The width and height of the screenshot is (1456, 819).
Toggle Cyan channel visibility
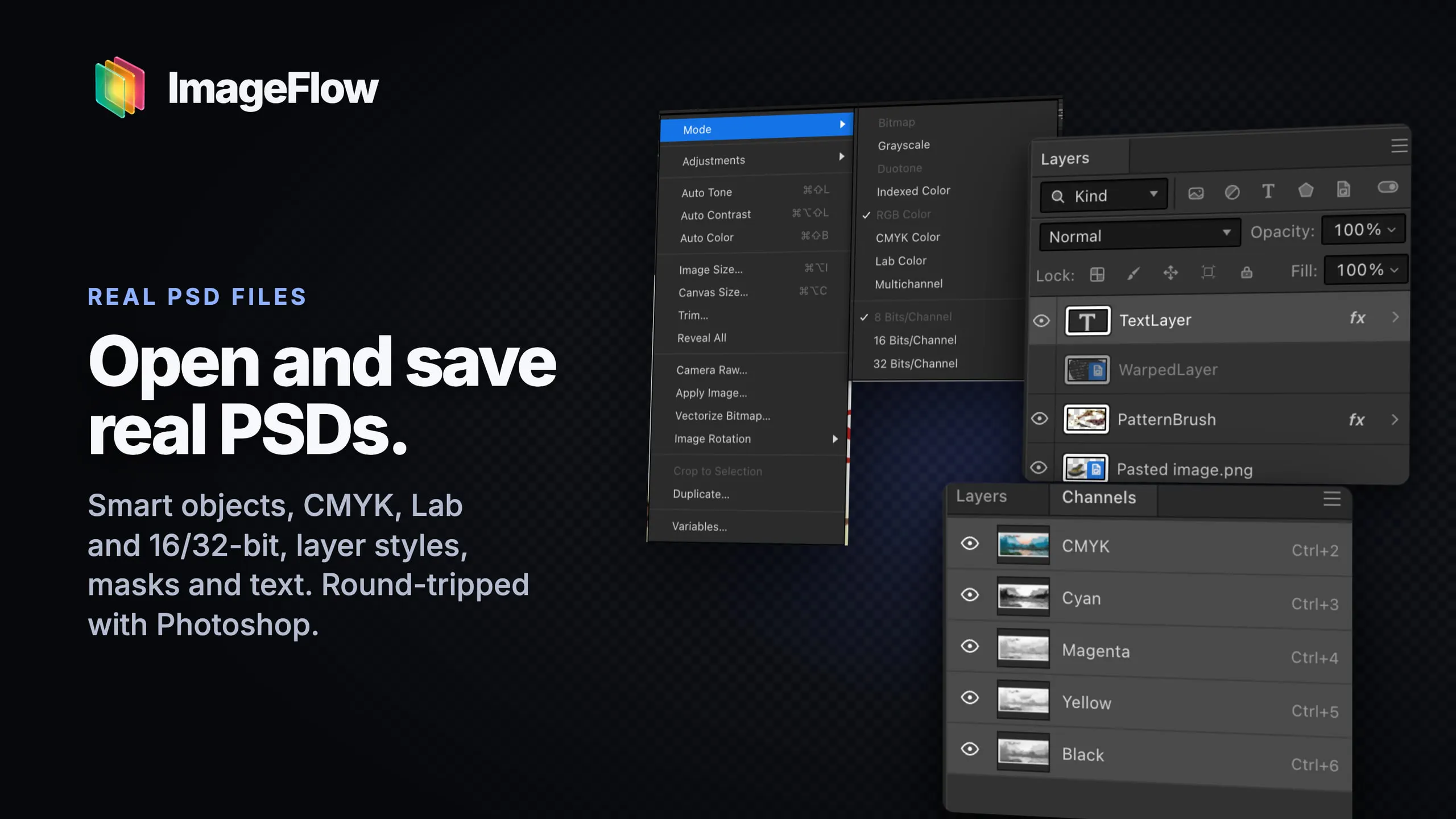(970, 595)
